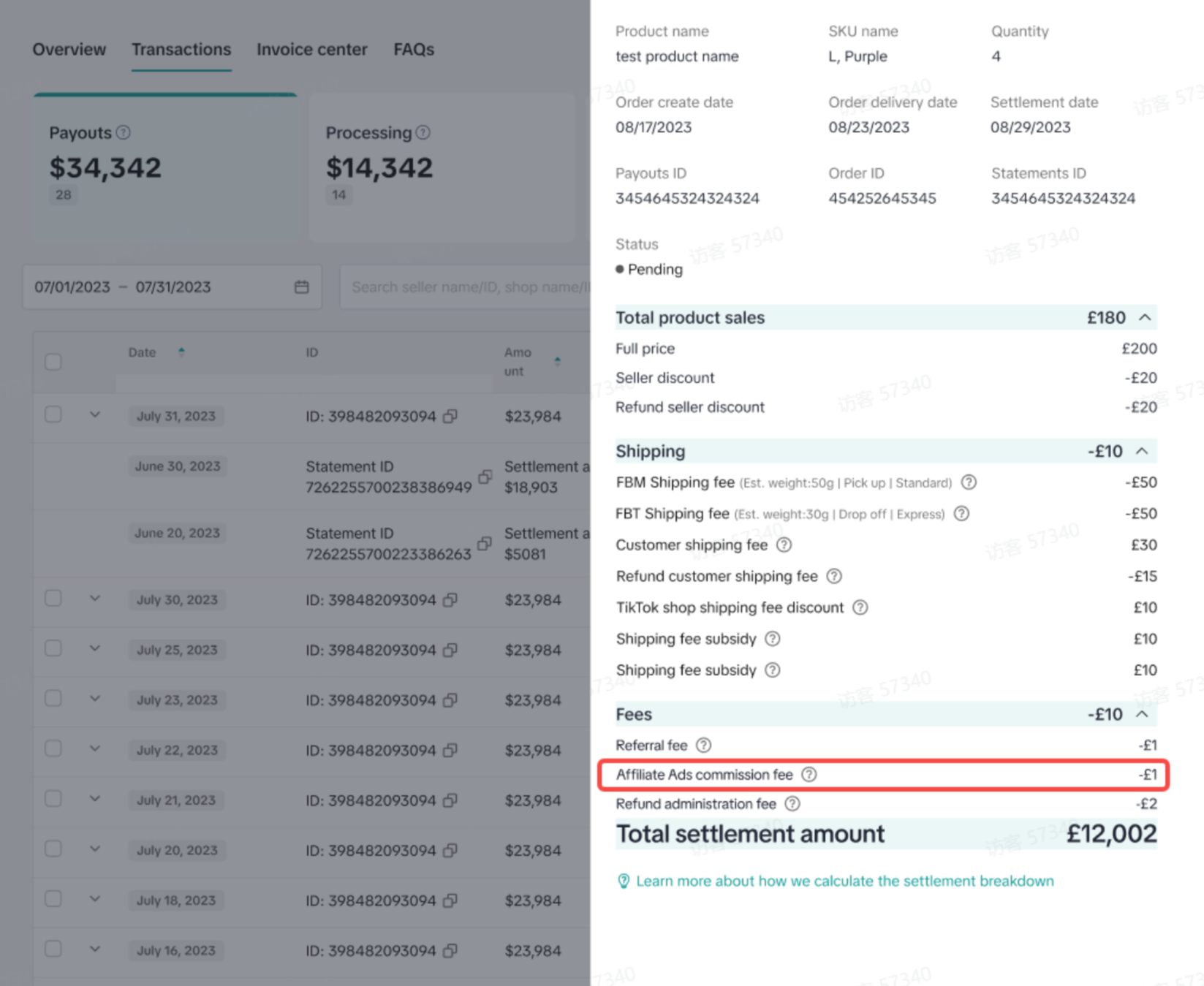
Task: Open help icon next to Customer shipping fee
Action: point(784,545)
